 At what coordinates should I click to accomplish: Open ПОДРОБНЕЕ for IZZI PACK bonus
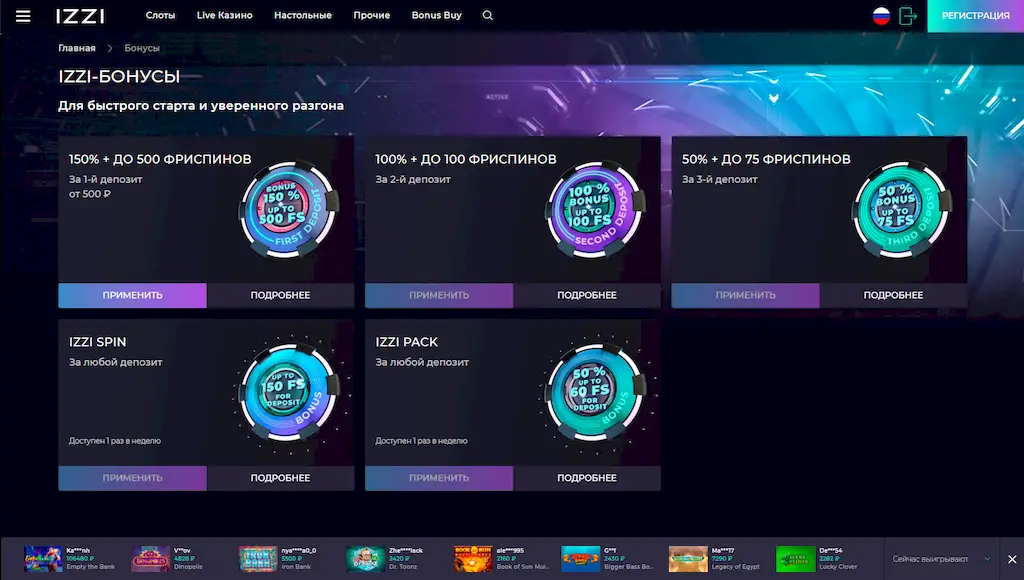point(587,478)
